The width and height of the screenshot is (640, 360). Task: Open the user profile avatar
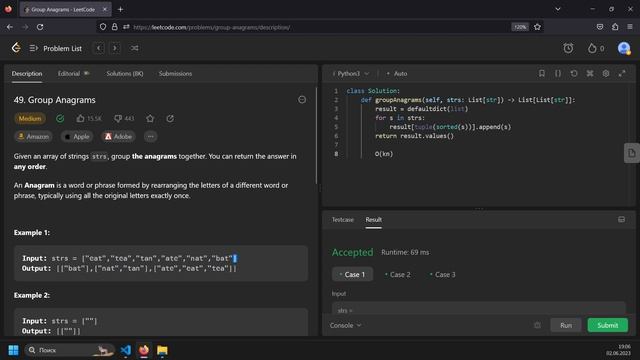click(624, 48)
